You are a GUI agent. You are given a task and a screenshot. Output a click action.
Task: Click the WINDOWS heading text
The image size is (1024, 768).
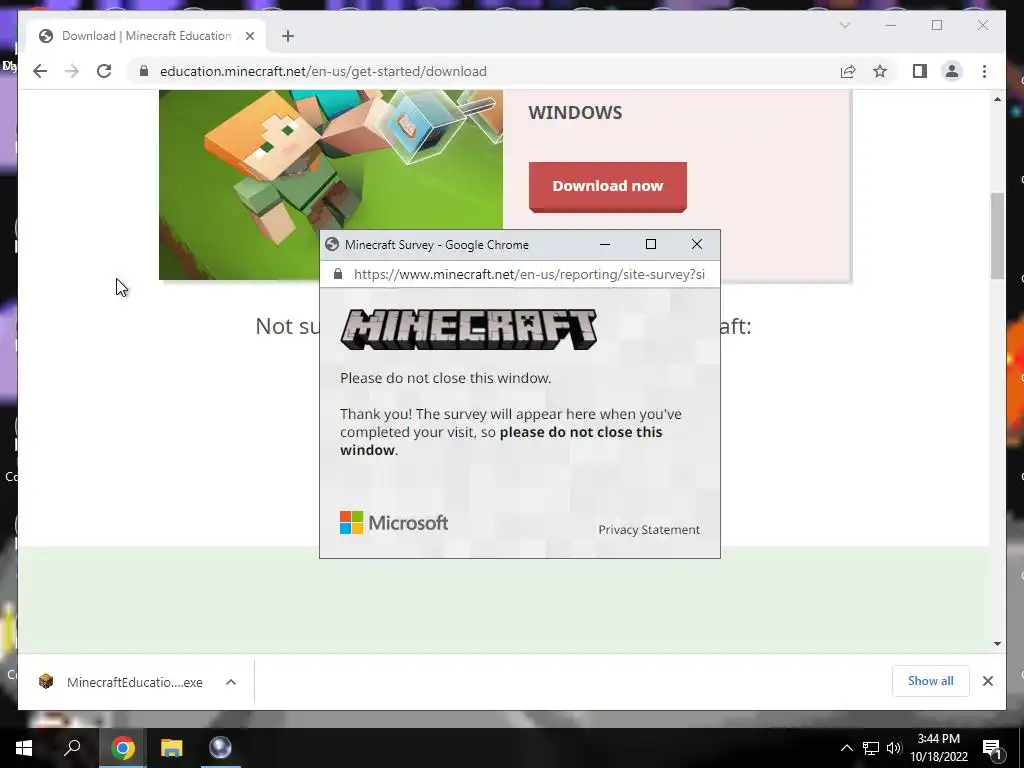coord(575,112)
